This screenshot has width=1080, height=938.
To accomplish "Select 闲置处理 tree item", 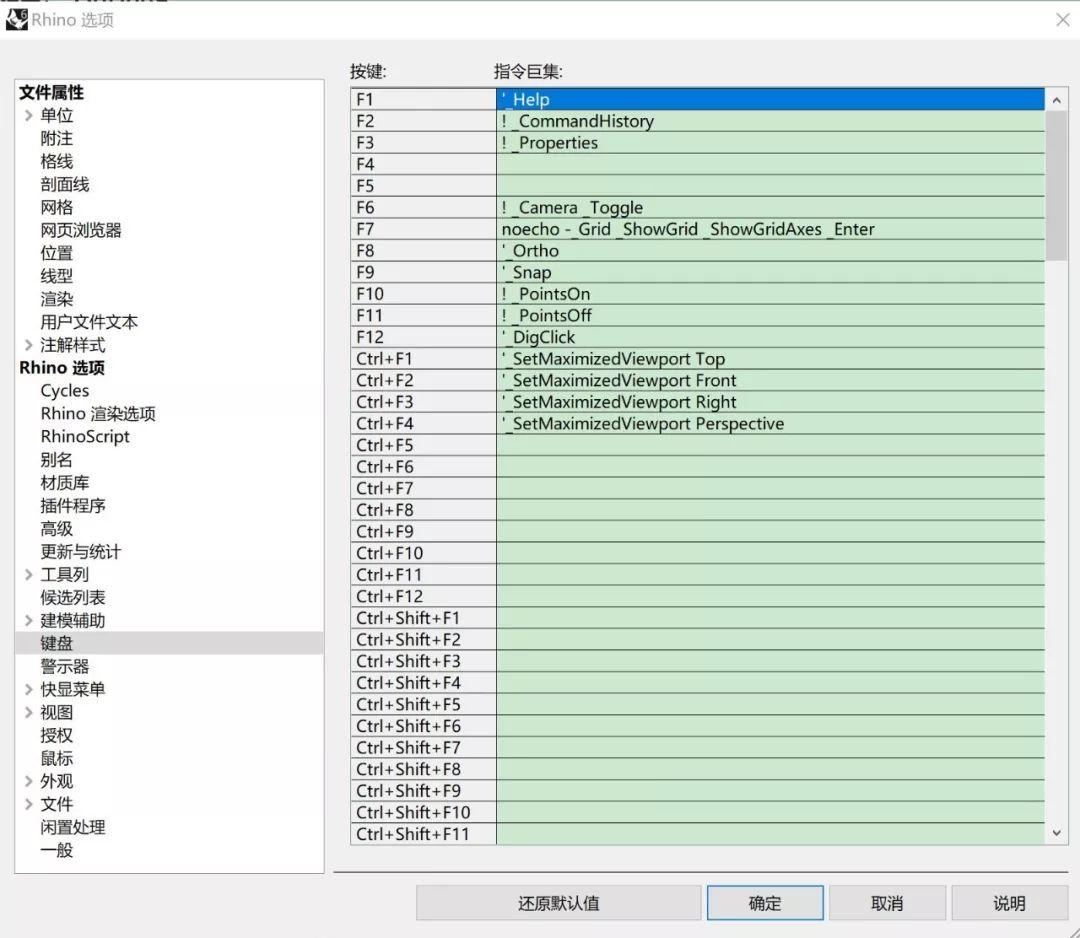I will click(x=72, y=827).
